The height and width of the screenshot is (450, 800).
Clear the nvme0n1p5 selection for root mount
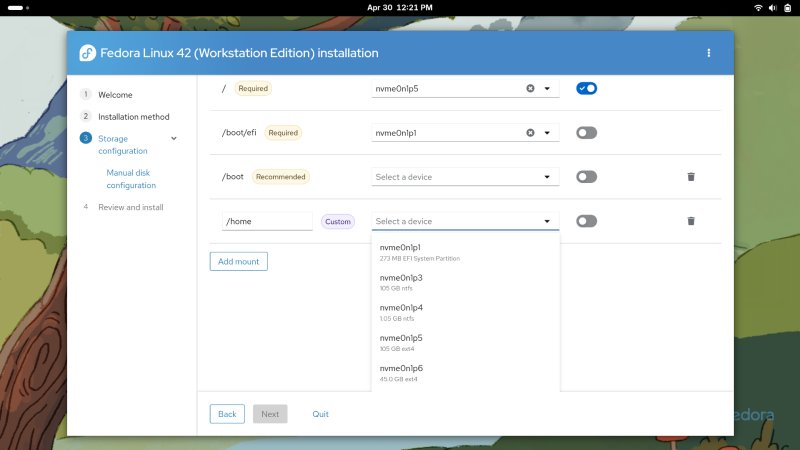(530, 88)
